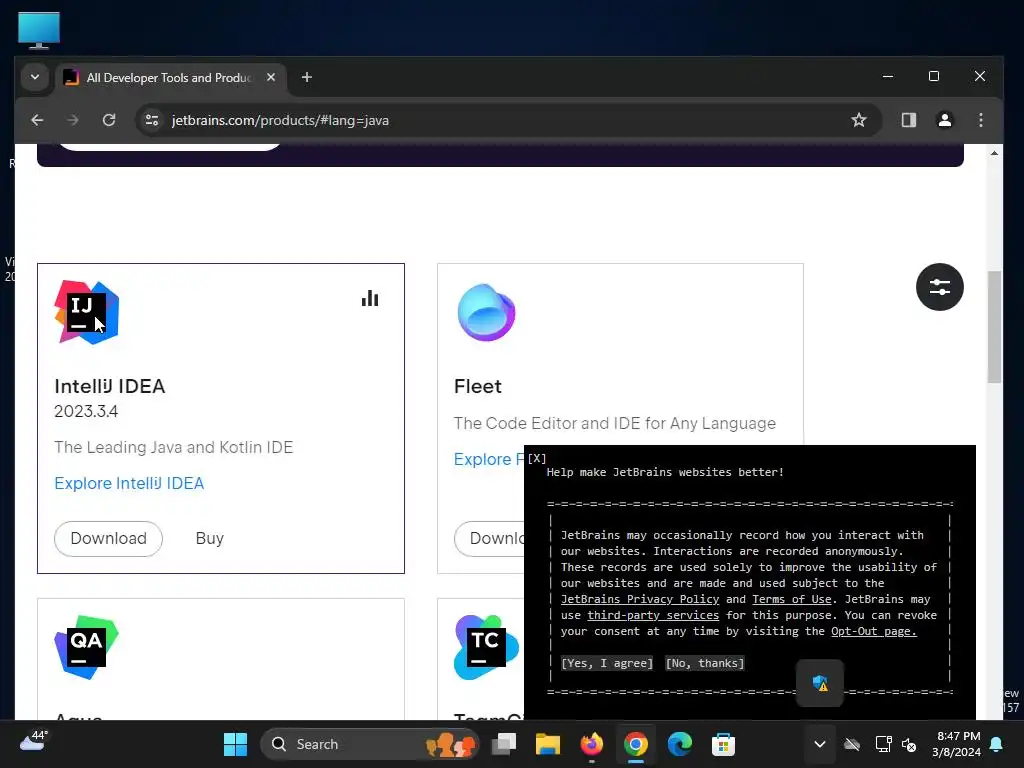
Task: Expand the tab search dropdown
Action: coord(35,77)
